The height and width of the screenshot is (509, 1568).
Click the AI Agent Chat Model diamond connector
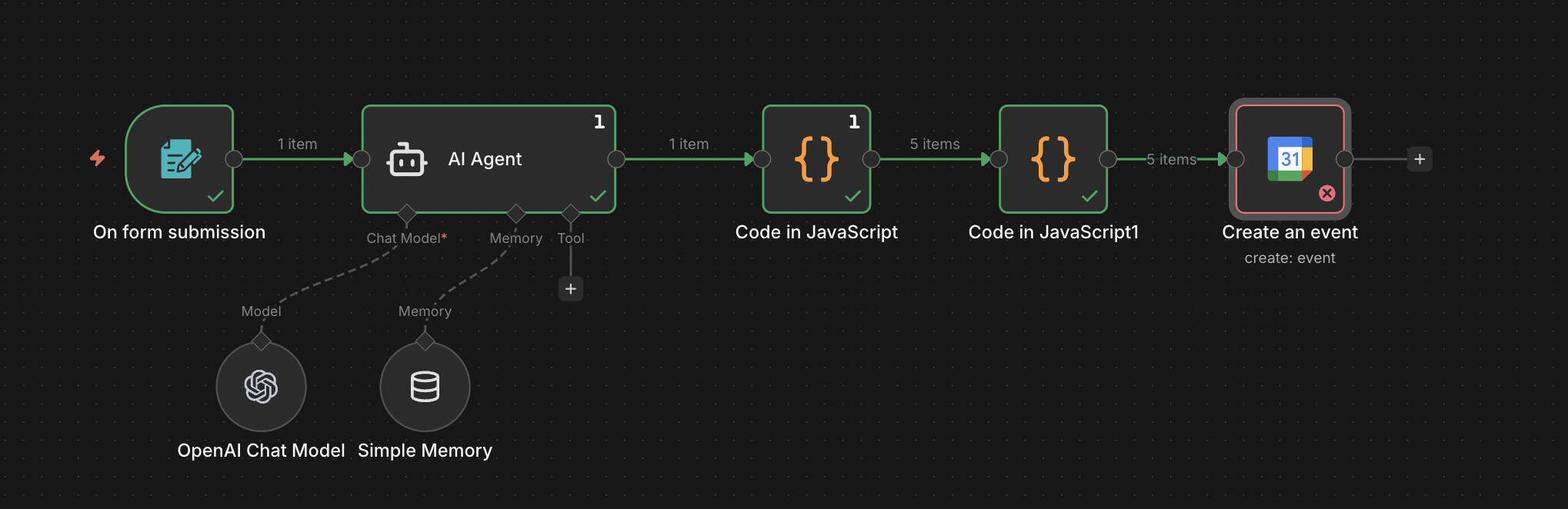pos(407,214)
